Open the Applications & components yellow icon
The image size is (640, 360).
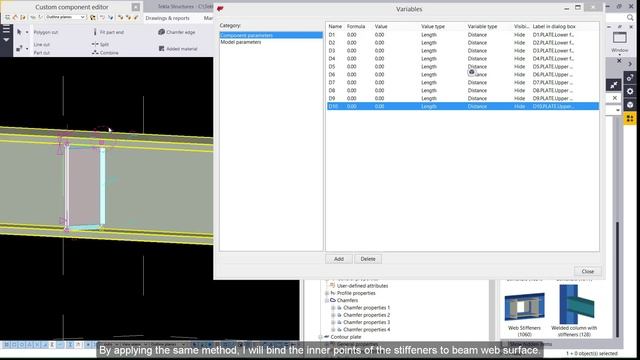click(630, 119)
